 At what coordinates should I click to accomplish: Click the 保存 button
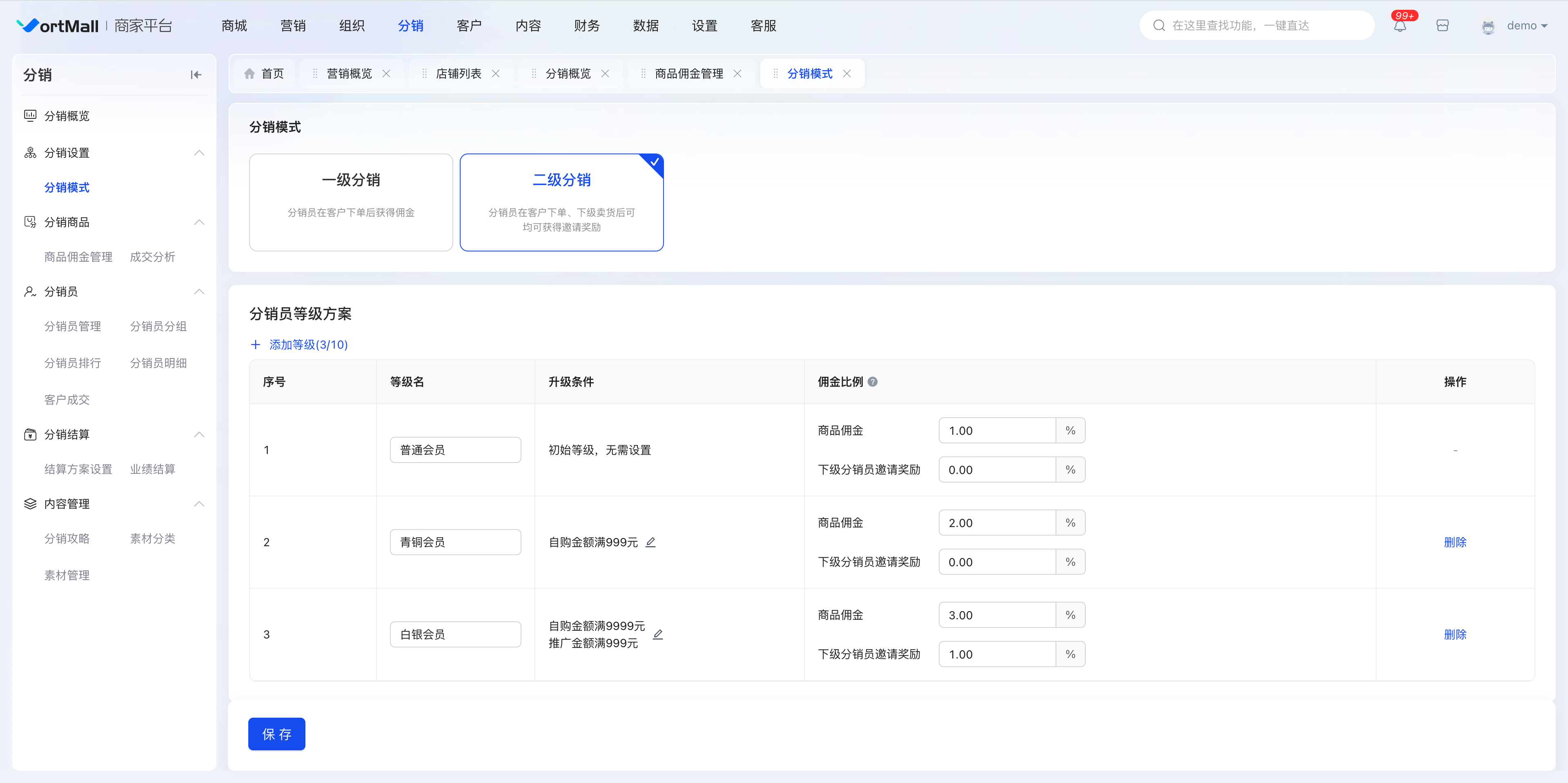[x=276, y=734]
